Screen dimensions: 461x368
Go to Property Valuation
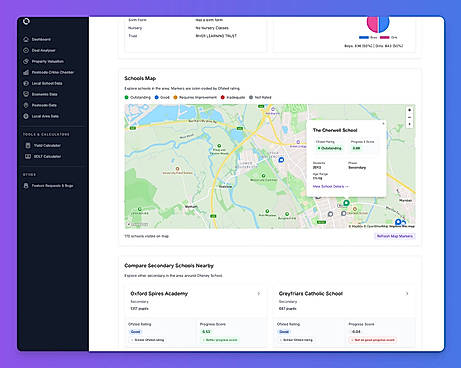[48, 61]
